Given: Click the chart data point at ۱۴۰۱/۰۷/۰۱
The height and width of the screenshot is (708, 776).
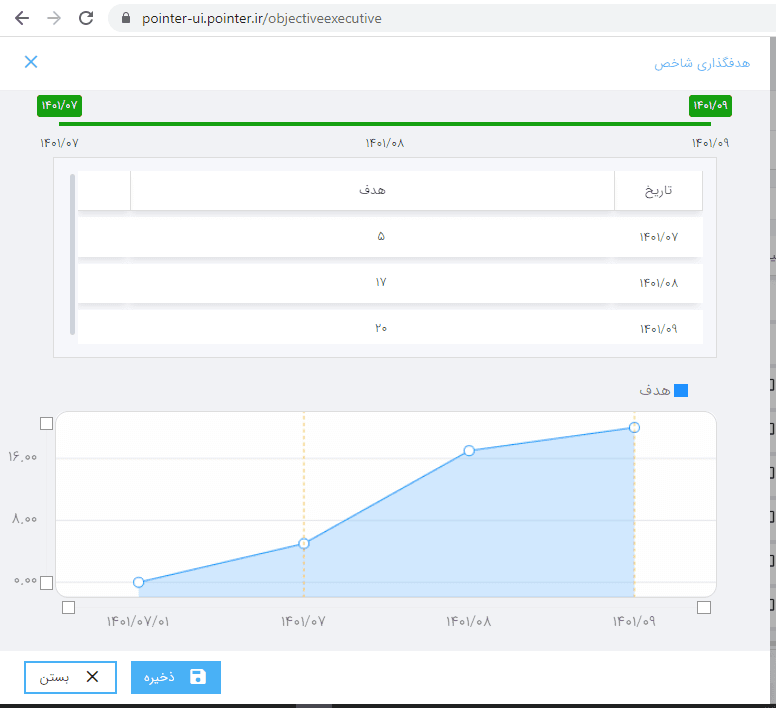Looking at the screenshot, I should pos(139,582).
